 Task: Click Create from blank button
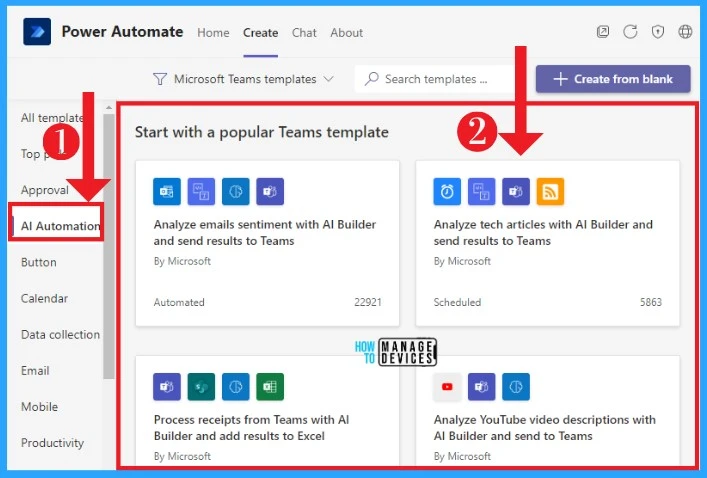(x=613, y=79)
